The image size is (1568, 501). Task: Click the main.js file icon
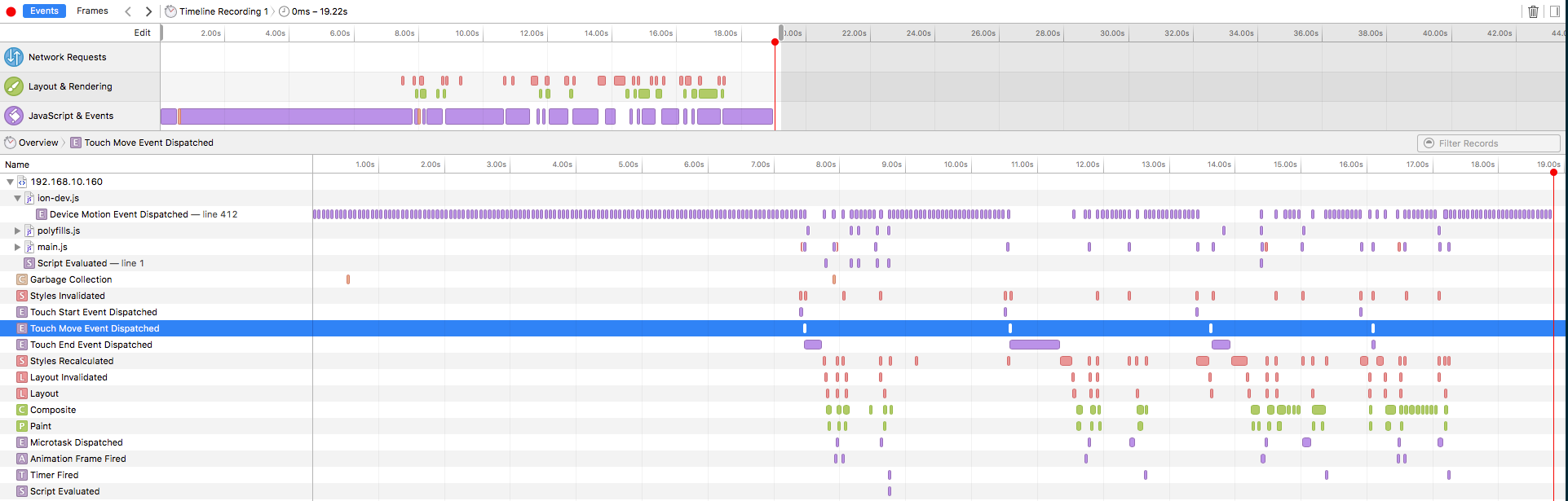(x=29, y=247)
